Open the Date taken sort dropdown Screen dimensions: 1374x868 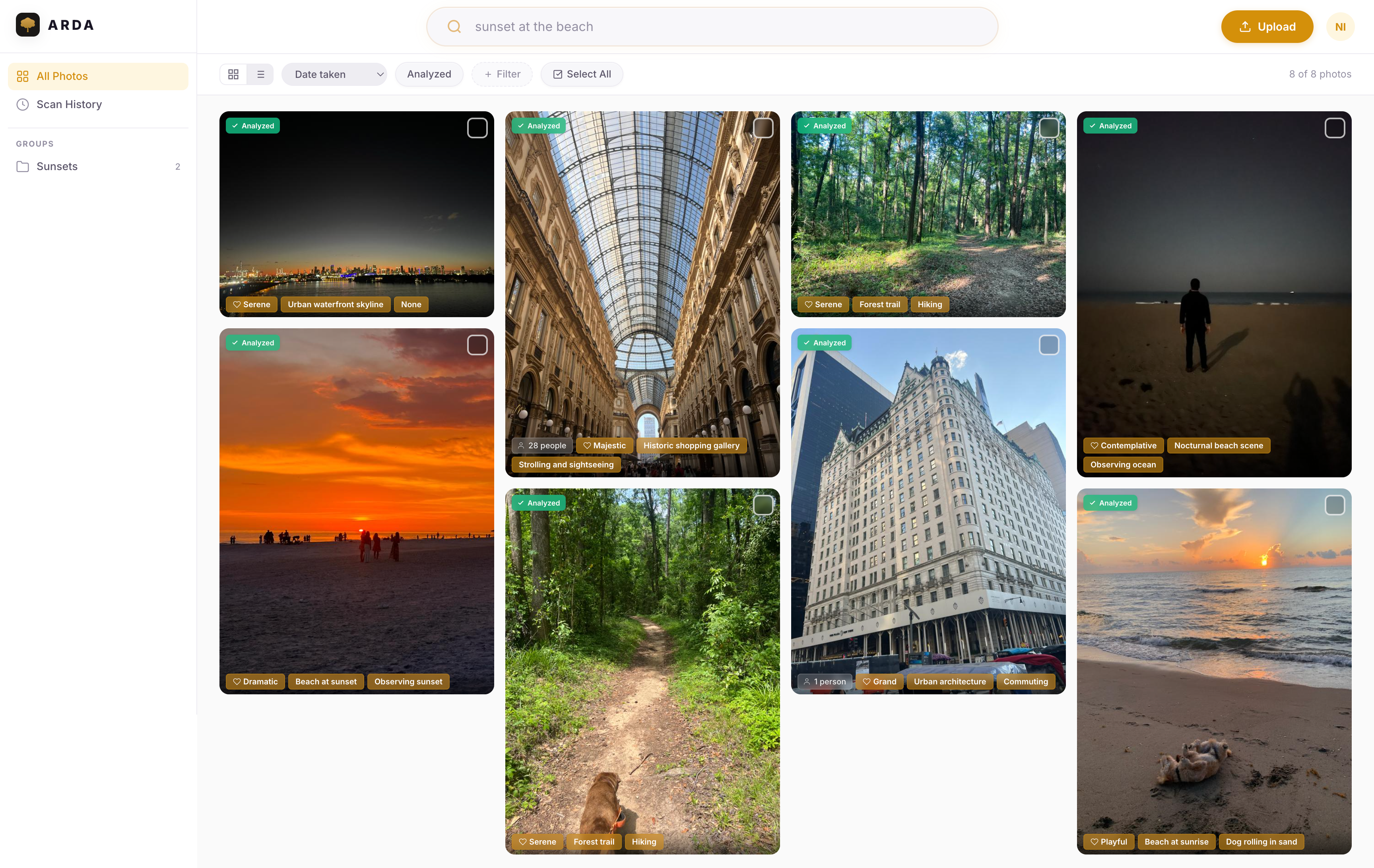click(x=334, y=74)
